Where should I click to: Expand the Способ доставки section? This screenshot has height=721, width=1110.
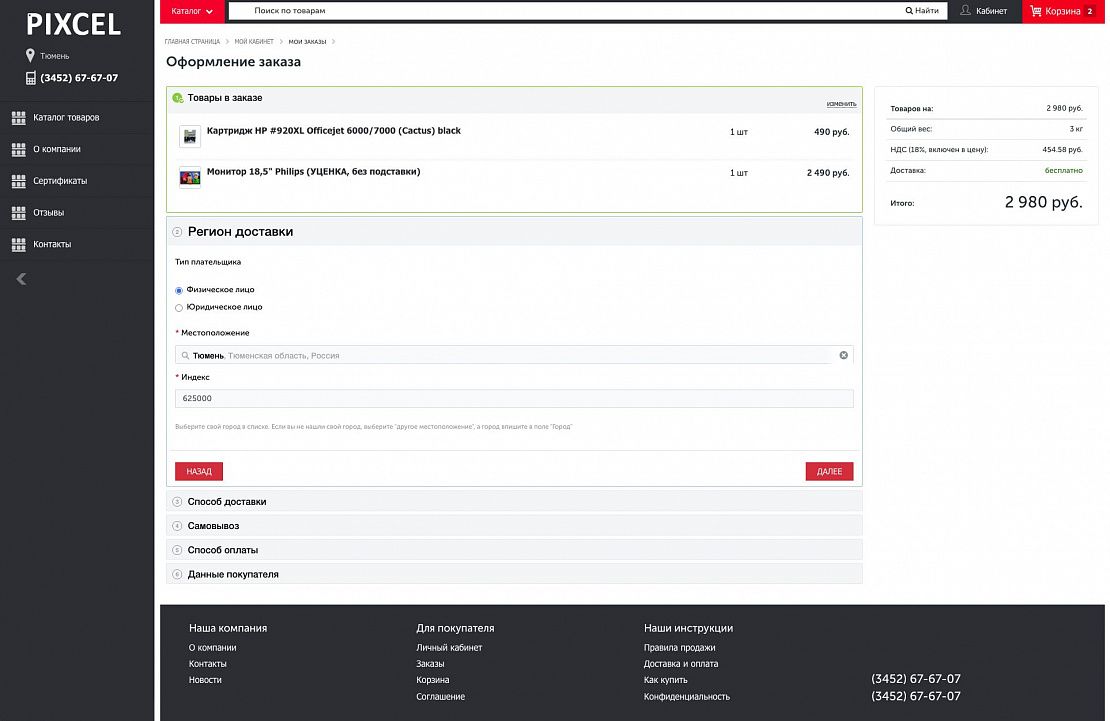click(227, 502)
